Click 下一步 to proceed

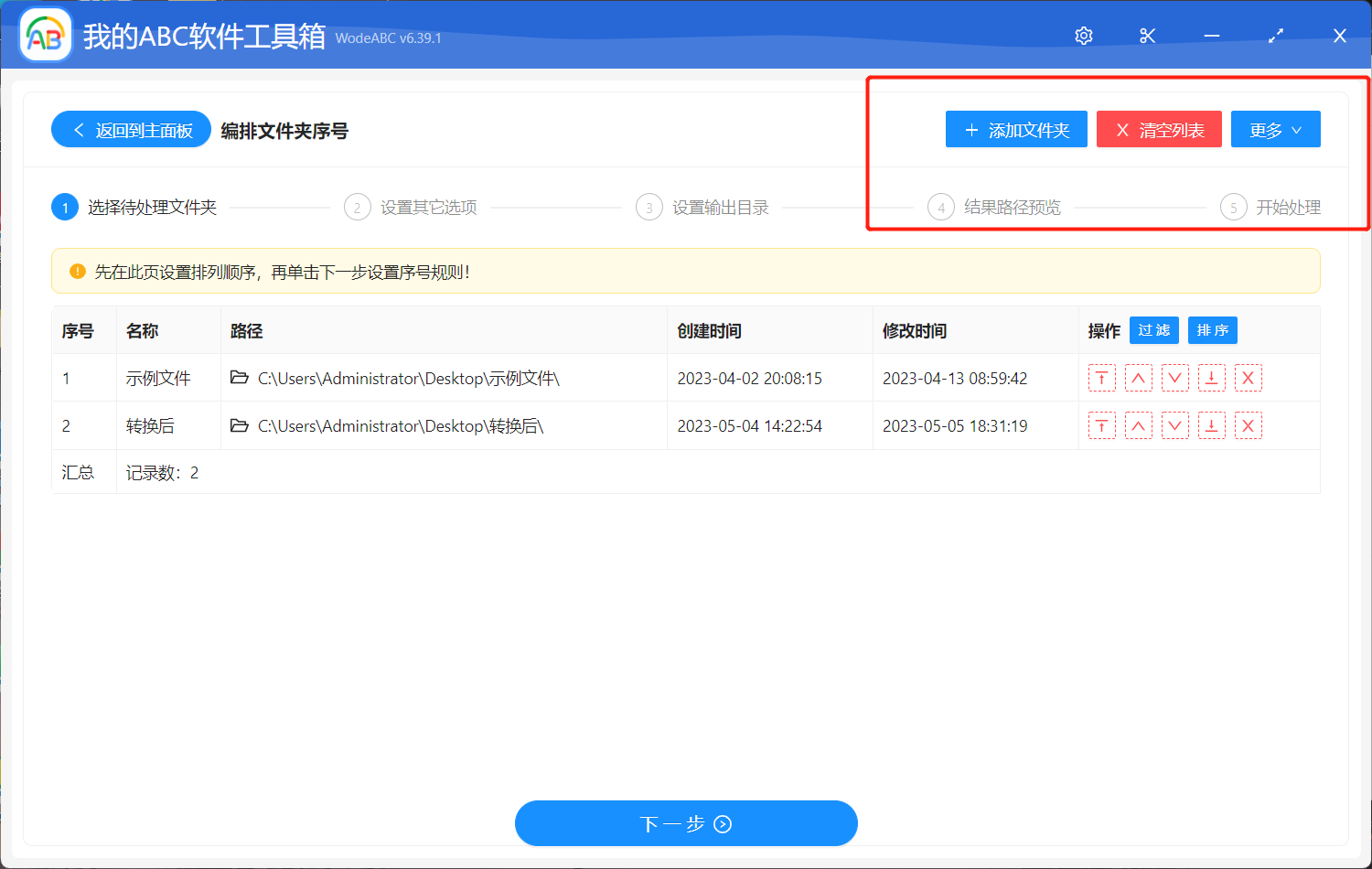pyautogui.click(x=686, y=823)
